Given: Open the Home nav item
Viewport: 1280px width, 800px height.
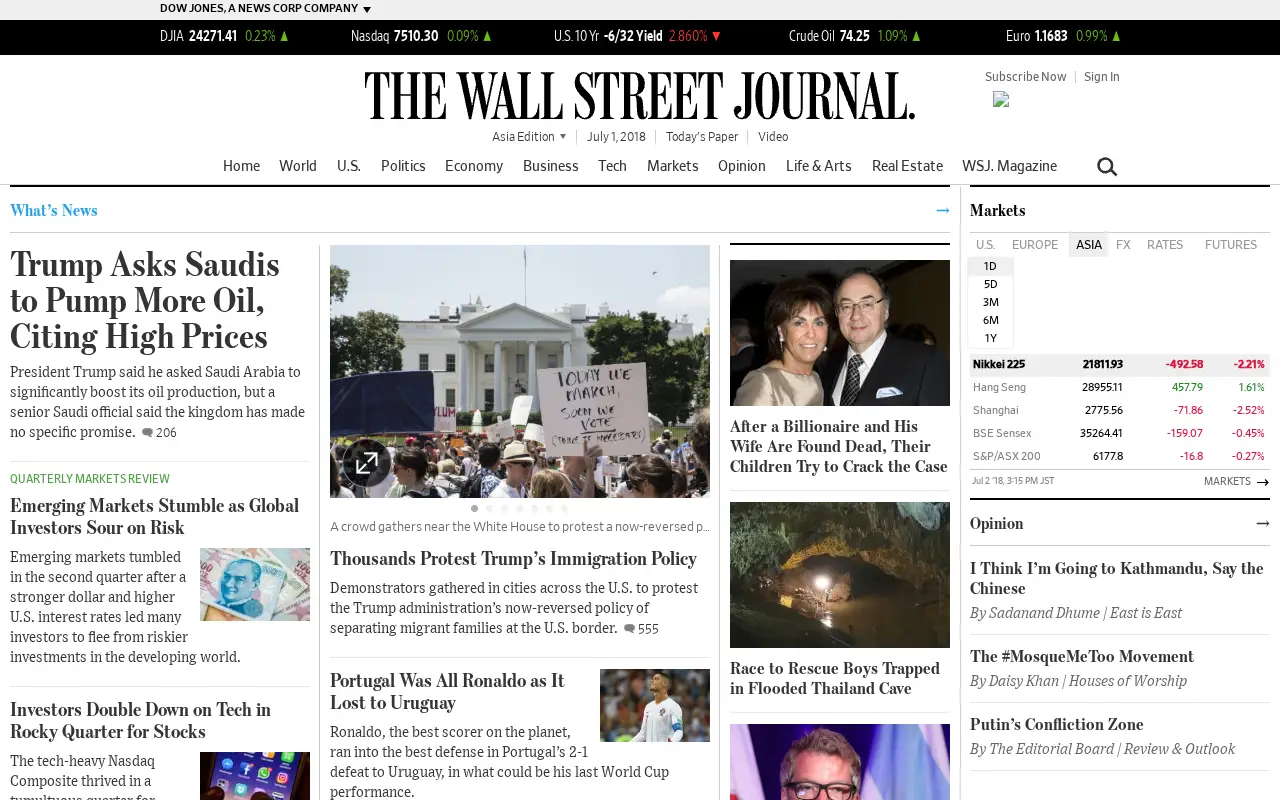Looking at the screenshot, I should pyautogui.click(x=241, y=166).
